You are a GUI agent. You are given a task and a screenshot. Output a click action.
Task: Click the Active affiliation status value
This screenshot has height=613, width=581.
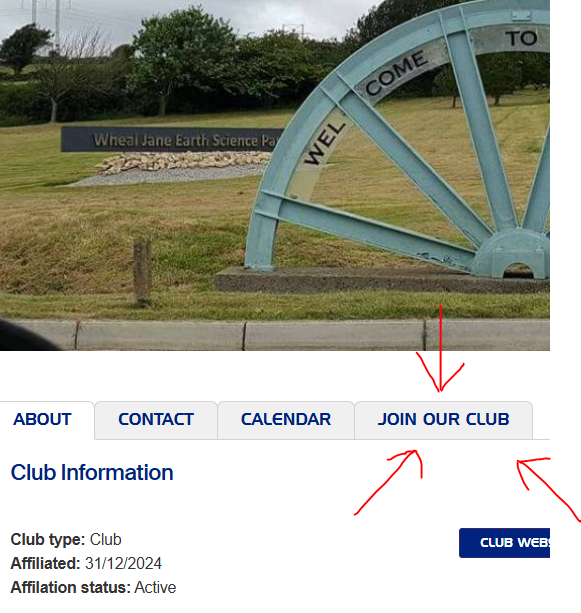point(155,588)
